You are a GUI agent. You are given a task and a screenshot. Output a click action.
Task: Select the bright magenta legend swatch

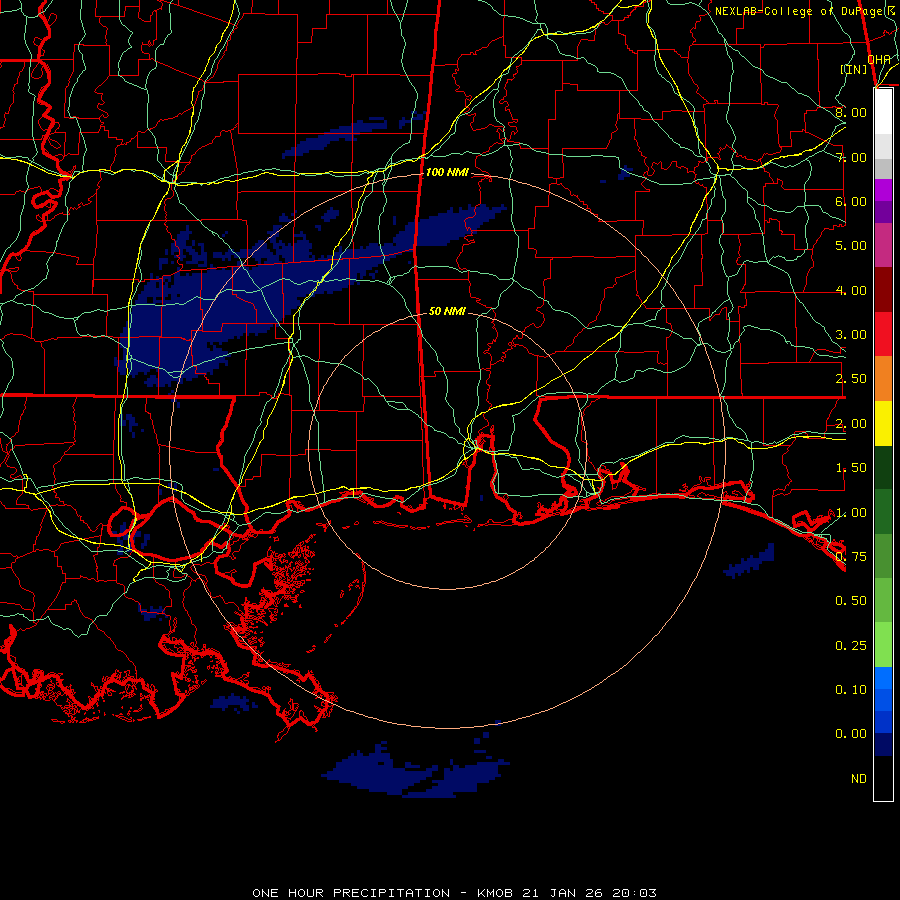[x=883, y=190]
